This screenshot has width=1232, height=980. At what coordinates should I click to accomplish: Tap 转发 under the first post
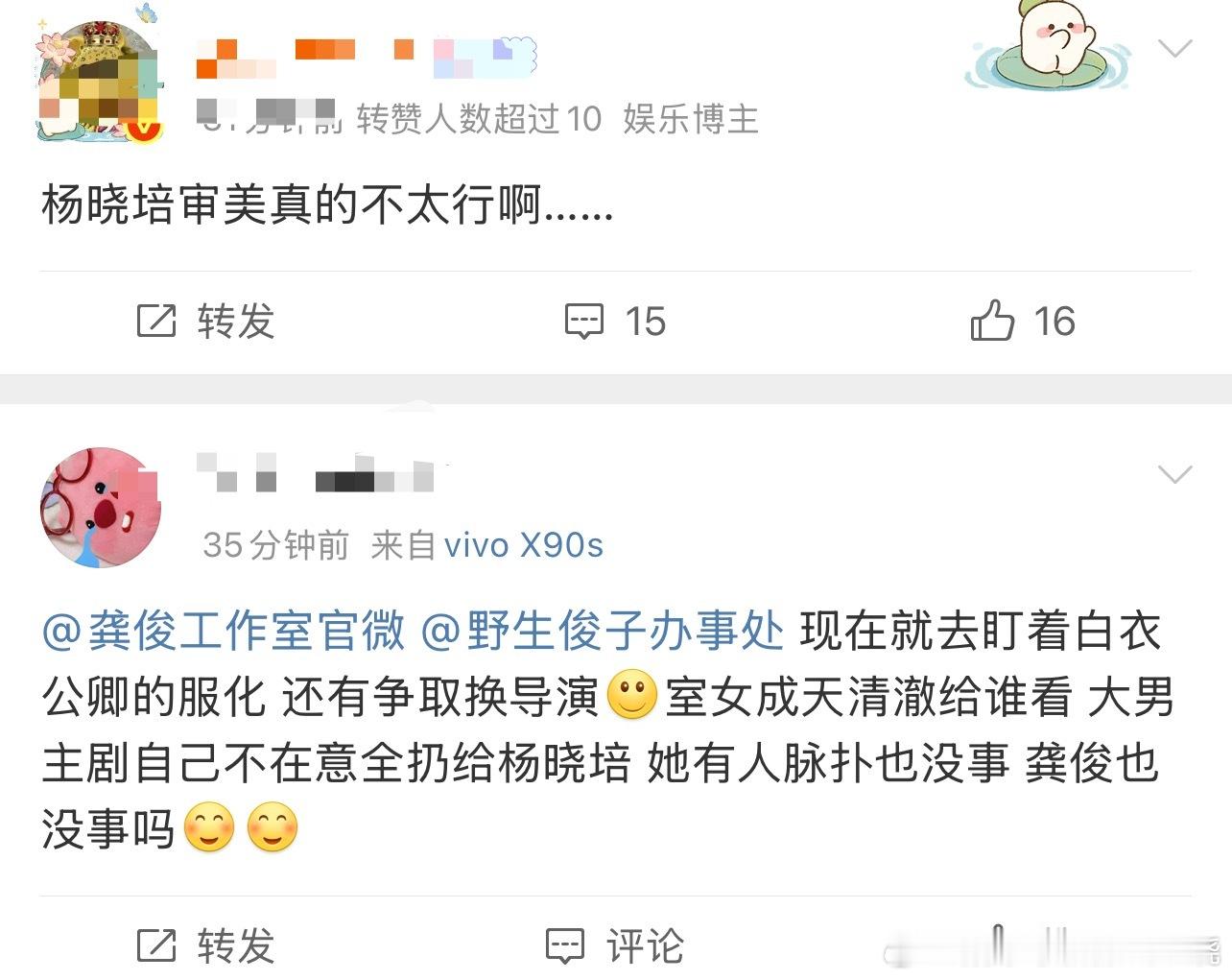click(235, 322)
